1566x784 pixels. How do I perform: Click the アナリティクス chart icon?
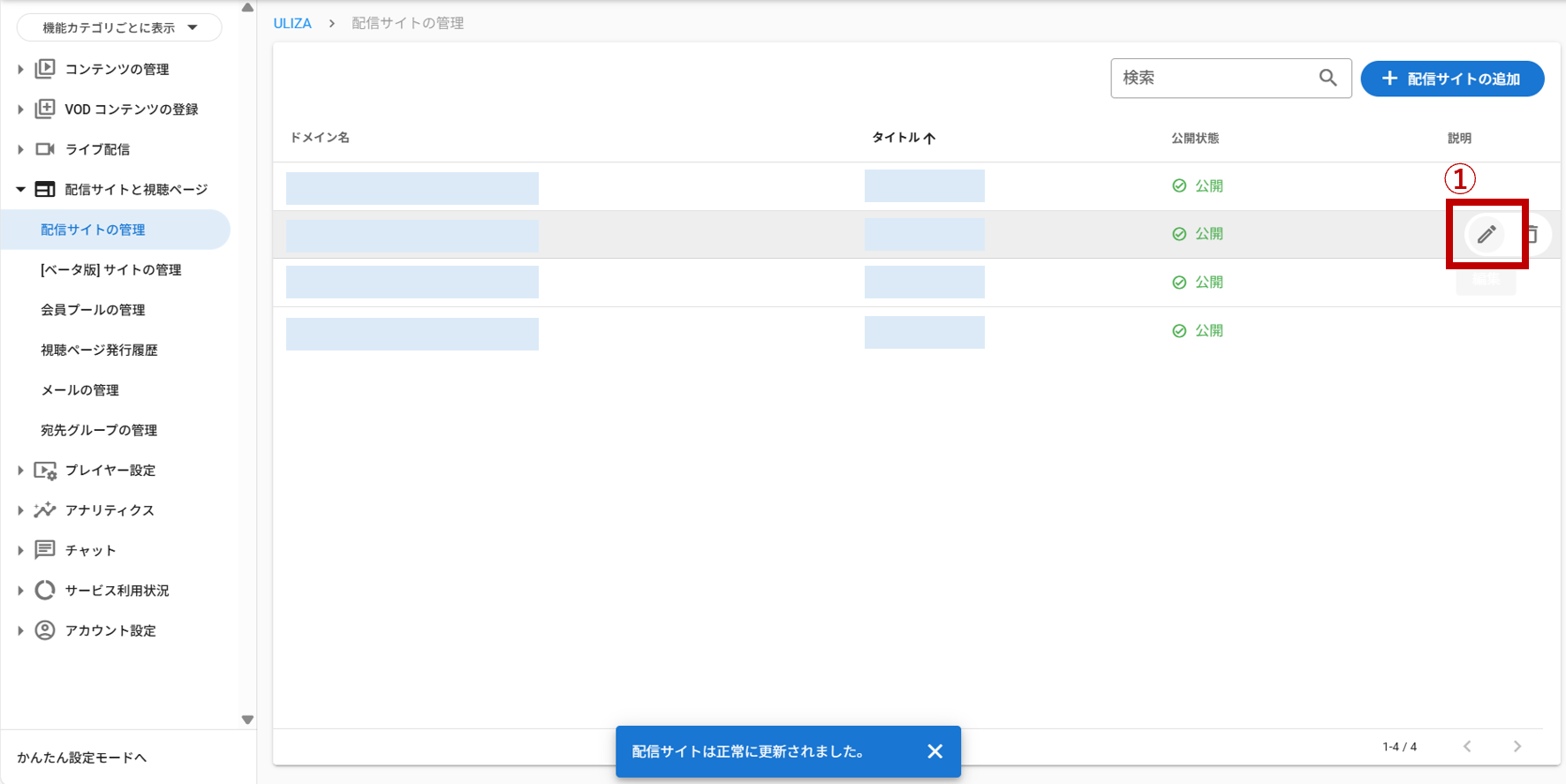[45, 510]
